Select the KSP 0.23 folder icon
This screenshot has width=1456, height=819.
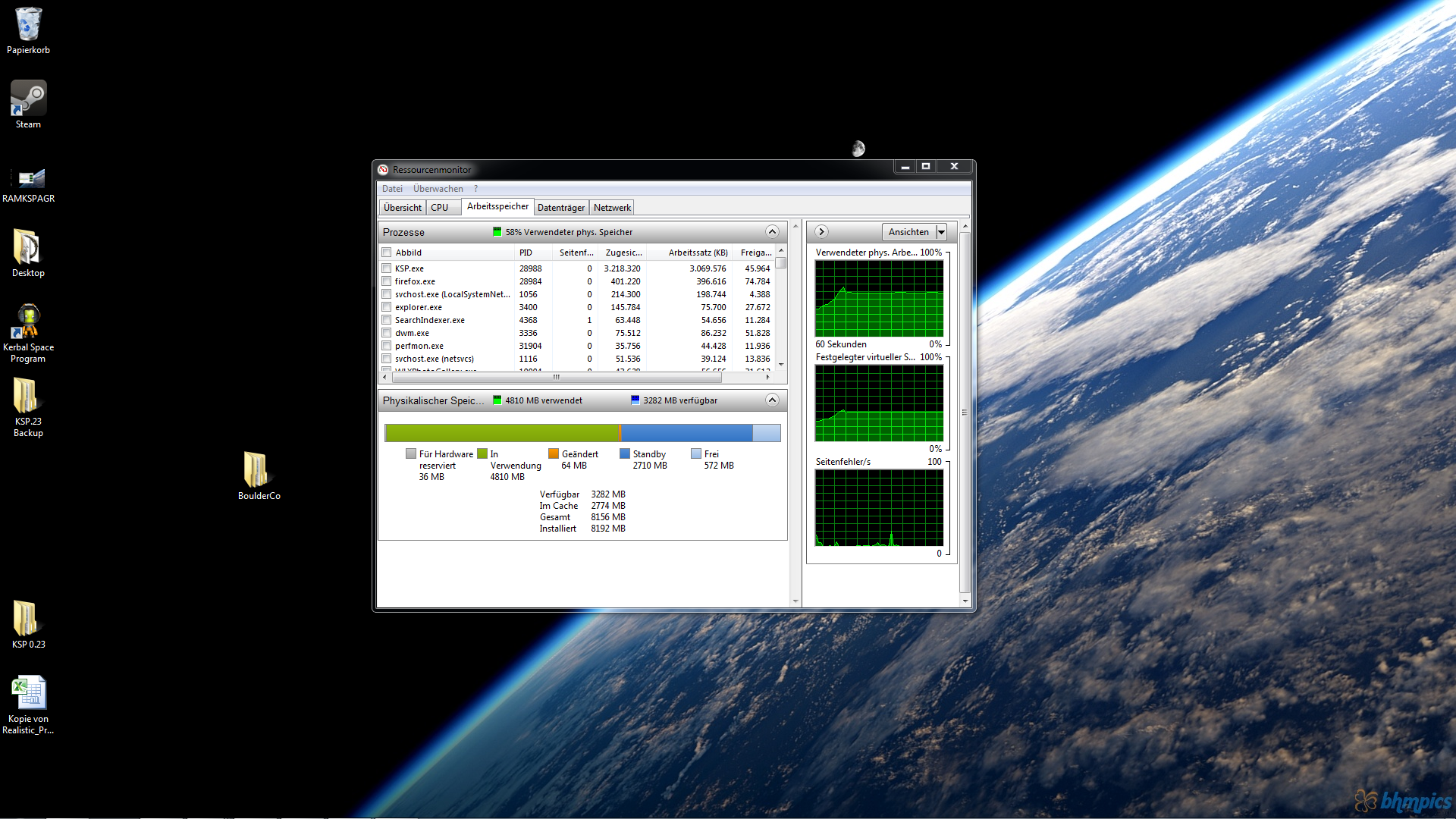tap(27, 619)
